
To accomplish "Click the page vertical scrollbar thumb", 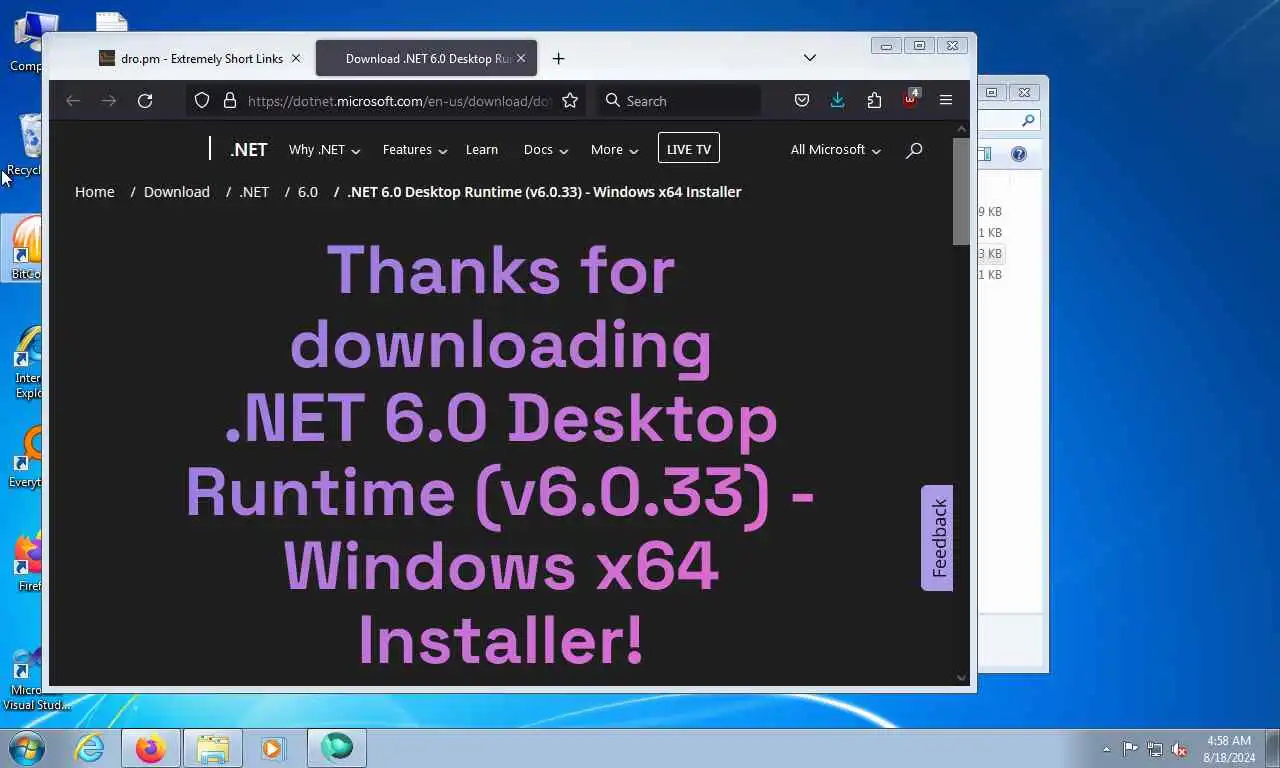I will [961, 191].
